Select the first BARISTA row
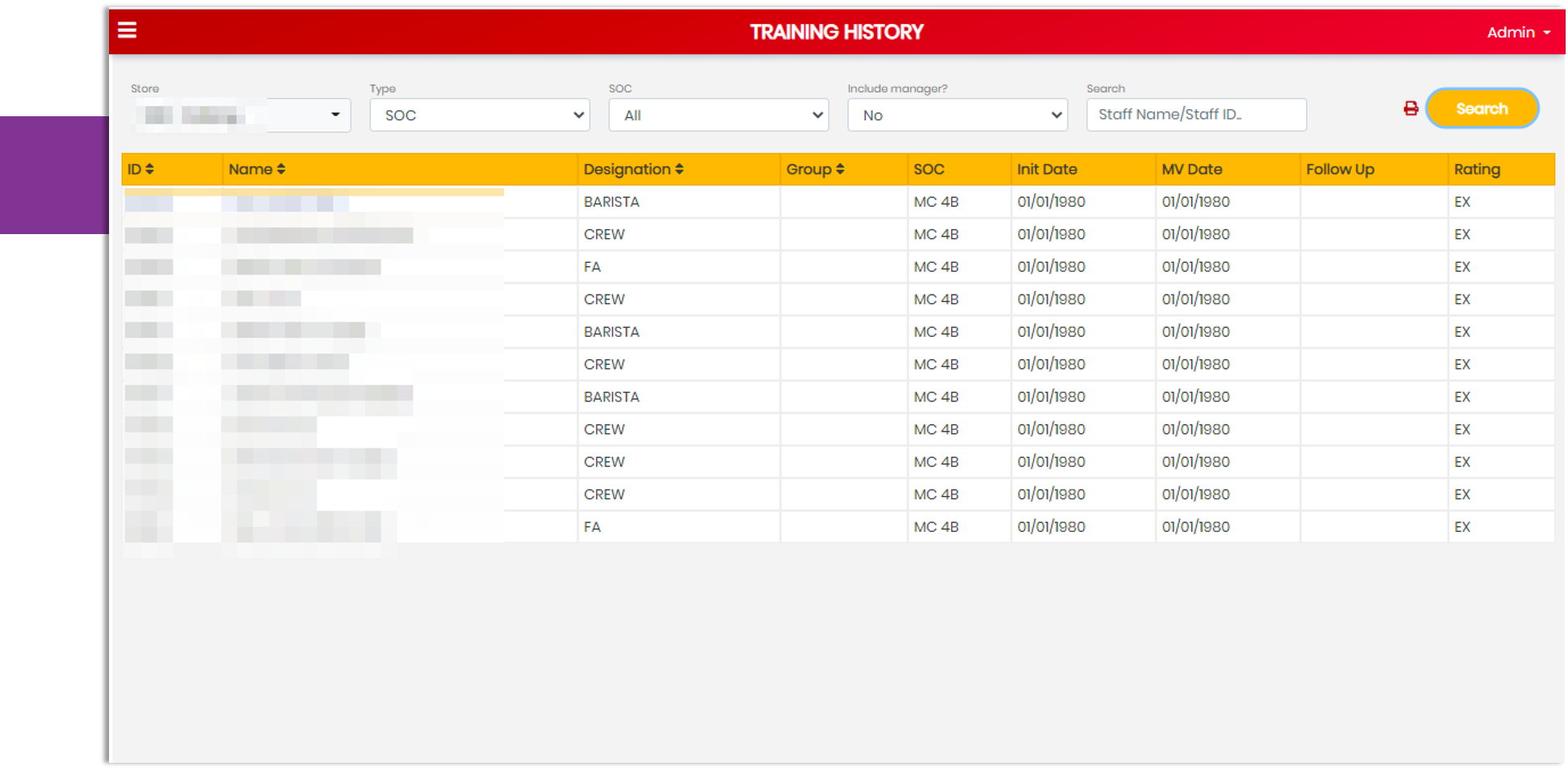This screenshot has height=770, width=1568. [x=611, y=201]
